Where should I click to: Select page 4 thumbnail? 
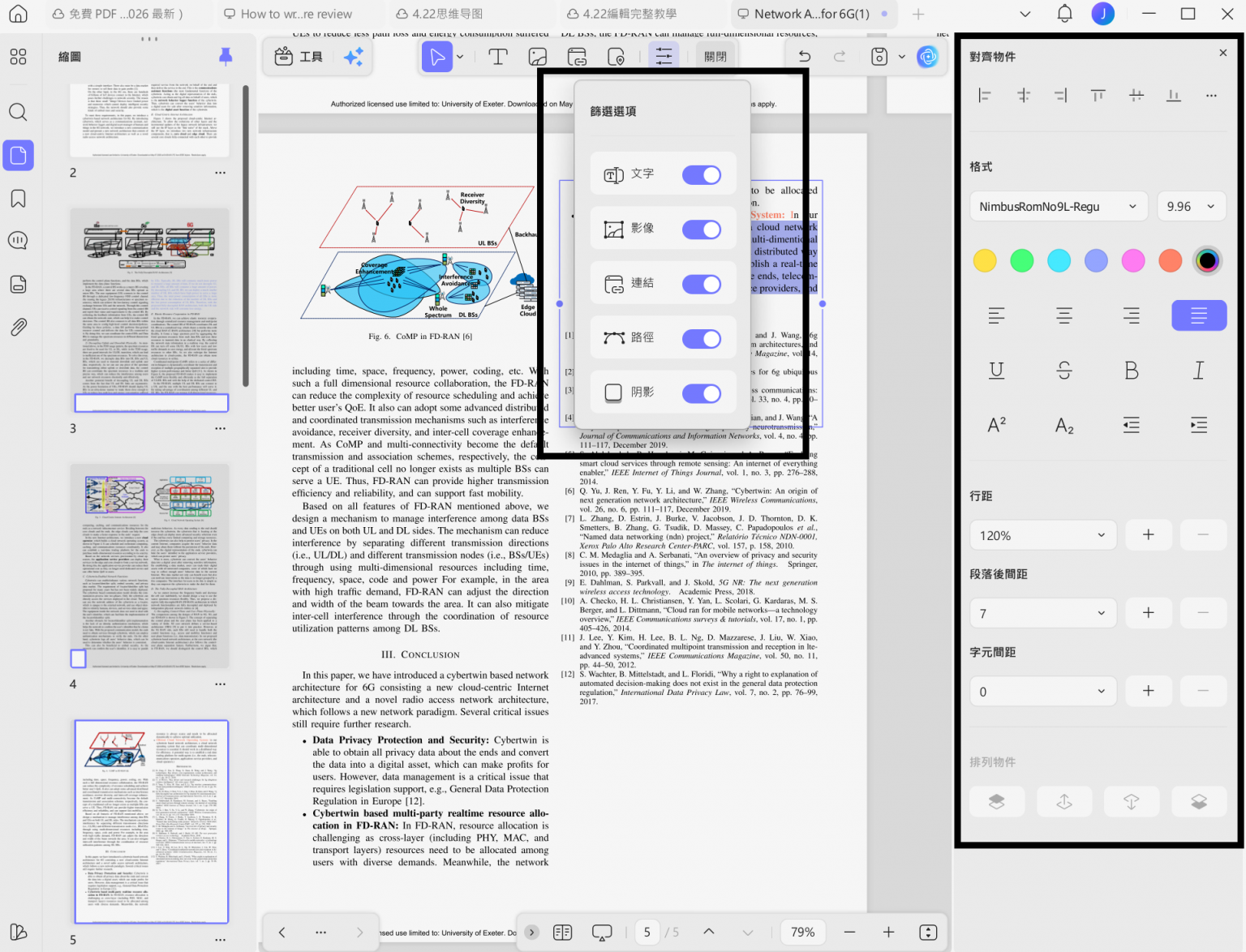149,566
